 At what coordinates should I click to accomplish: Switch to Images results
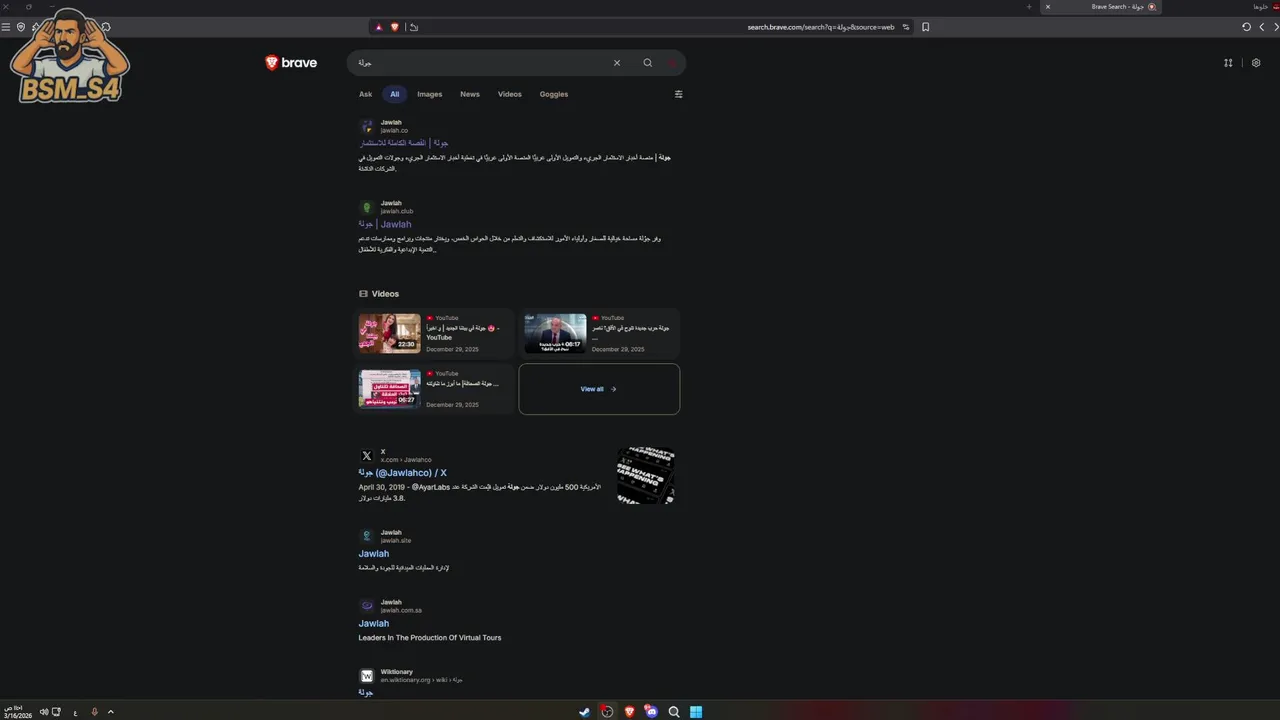click(x=429, y=94)
